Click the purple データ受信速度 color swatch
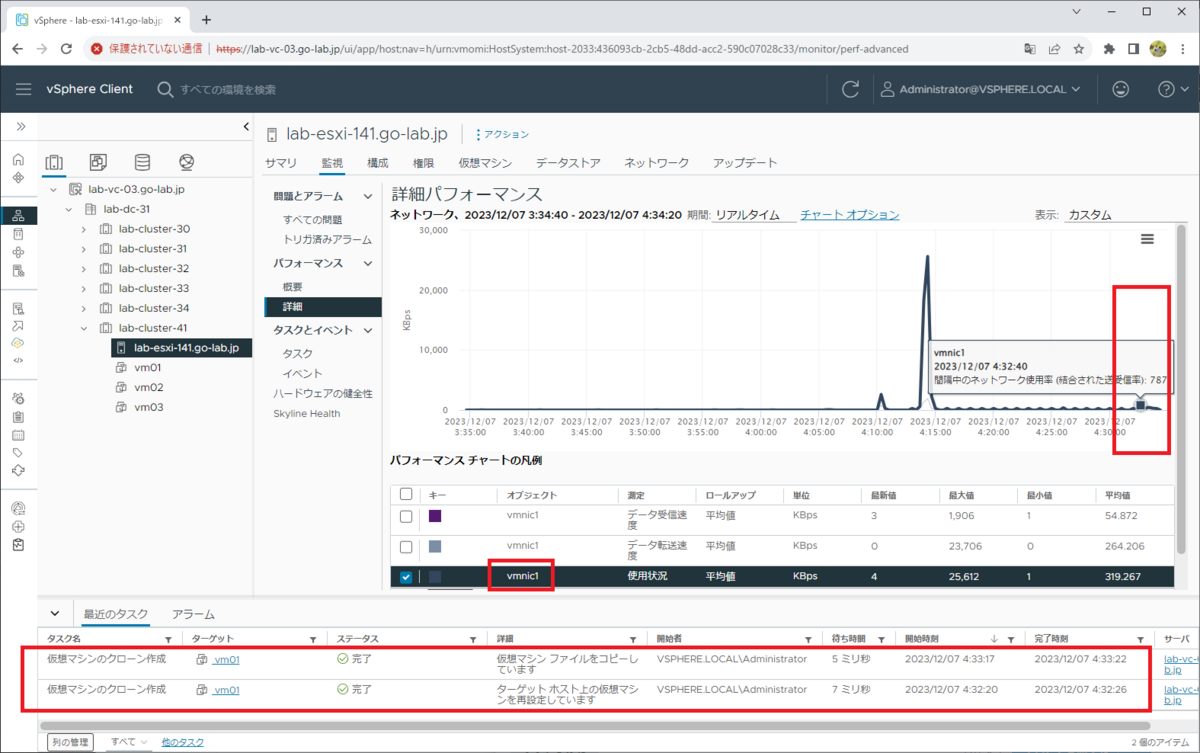1200x753 pixels. 435,516
